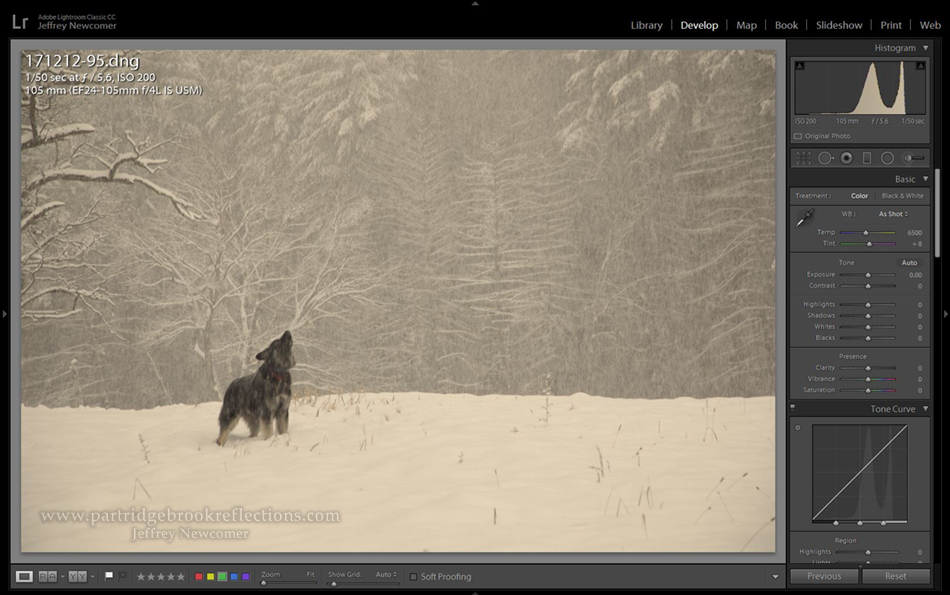
Task: Apply the green color label
Action: [222, 577]
